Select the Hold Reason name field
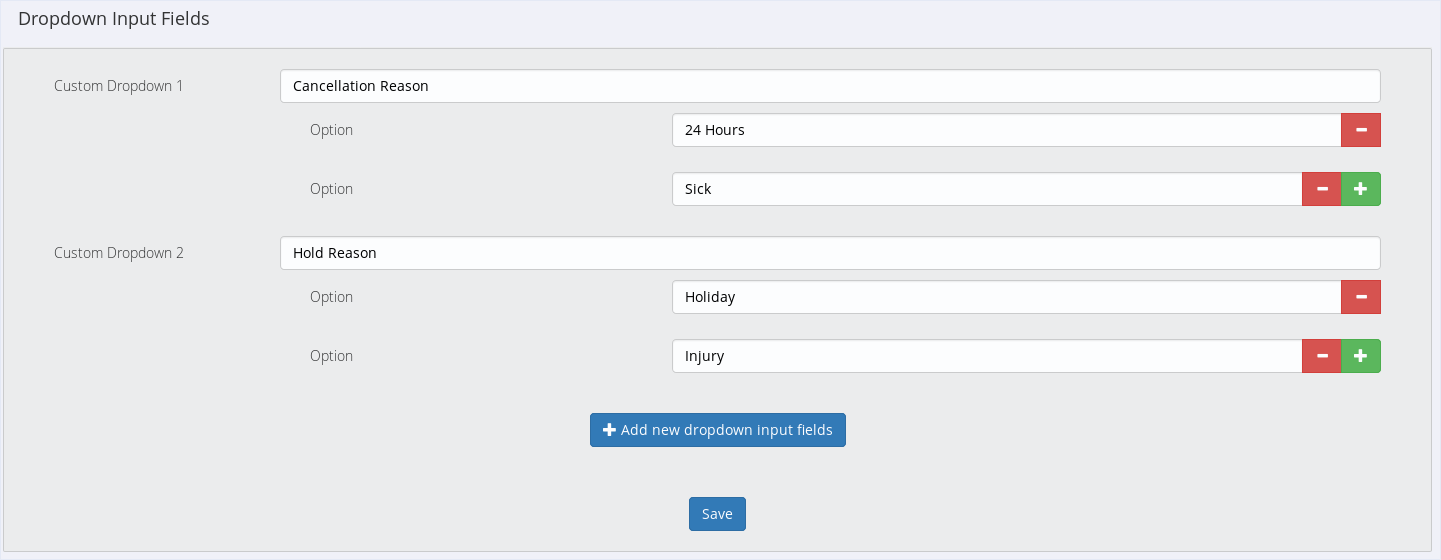1441x560 pixels. click(x=830, y=253)
